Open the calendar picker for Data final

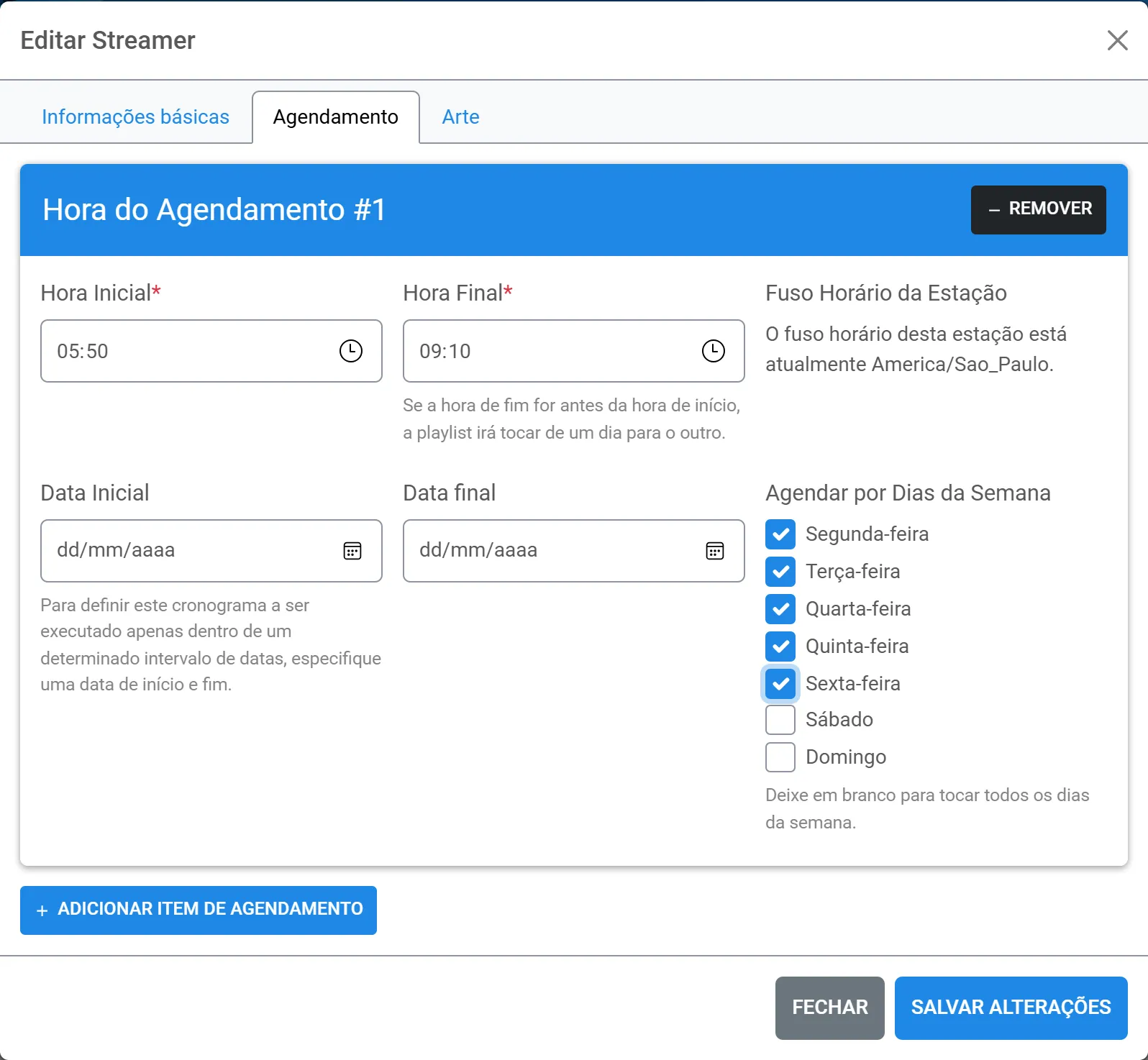(715, 551)
